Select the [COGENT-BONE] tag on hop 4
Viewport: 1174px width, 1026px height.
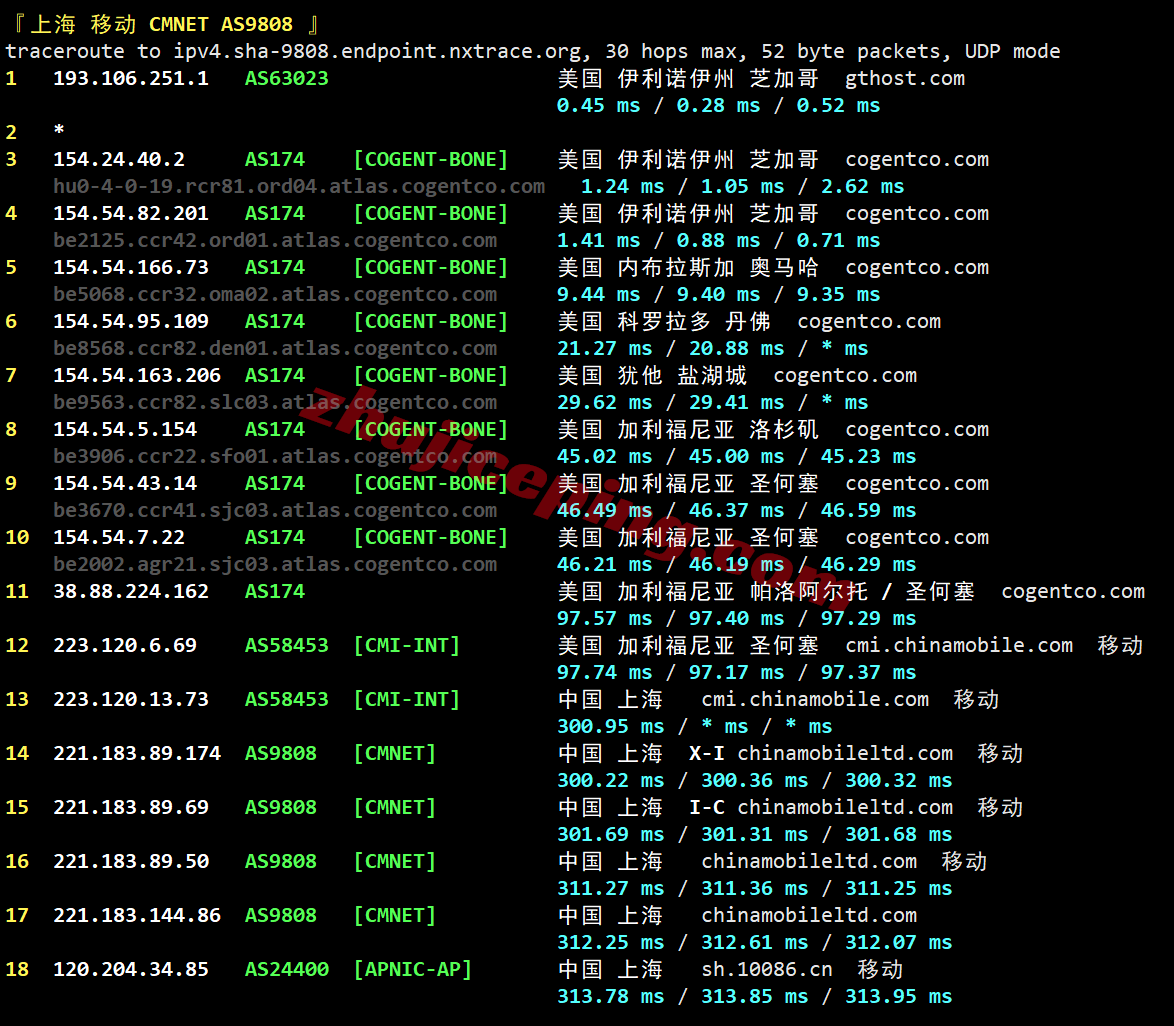[x=430, y=212]
